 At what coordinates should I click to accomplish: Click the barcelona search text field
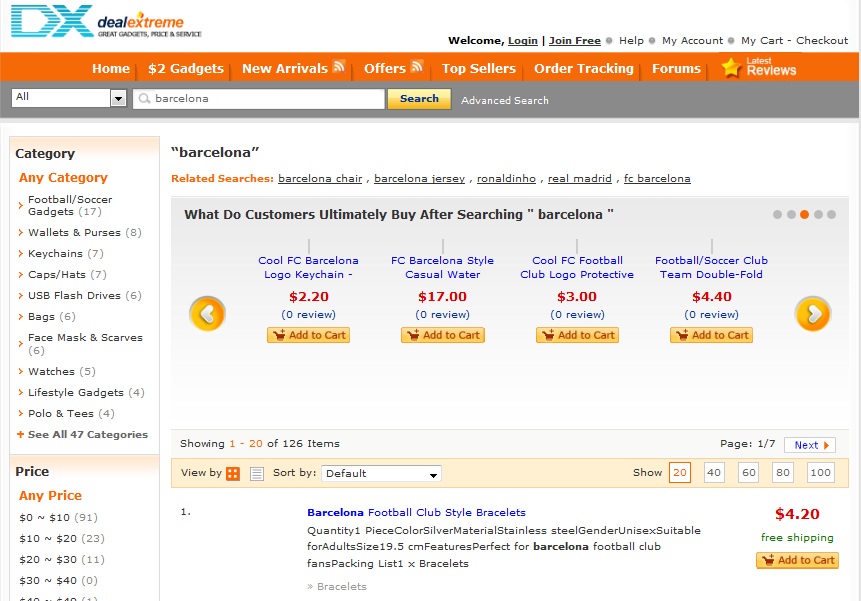point(258,98)
